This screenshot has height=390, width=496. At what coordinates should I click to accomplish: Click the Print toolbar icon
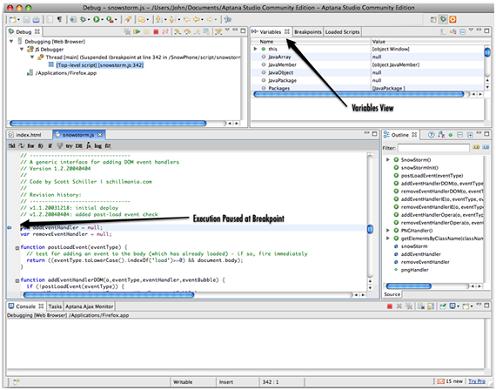[x=36, y=20]
